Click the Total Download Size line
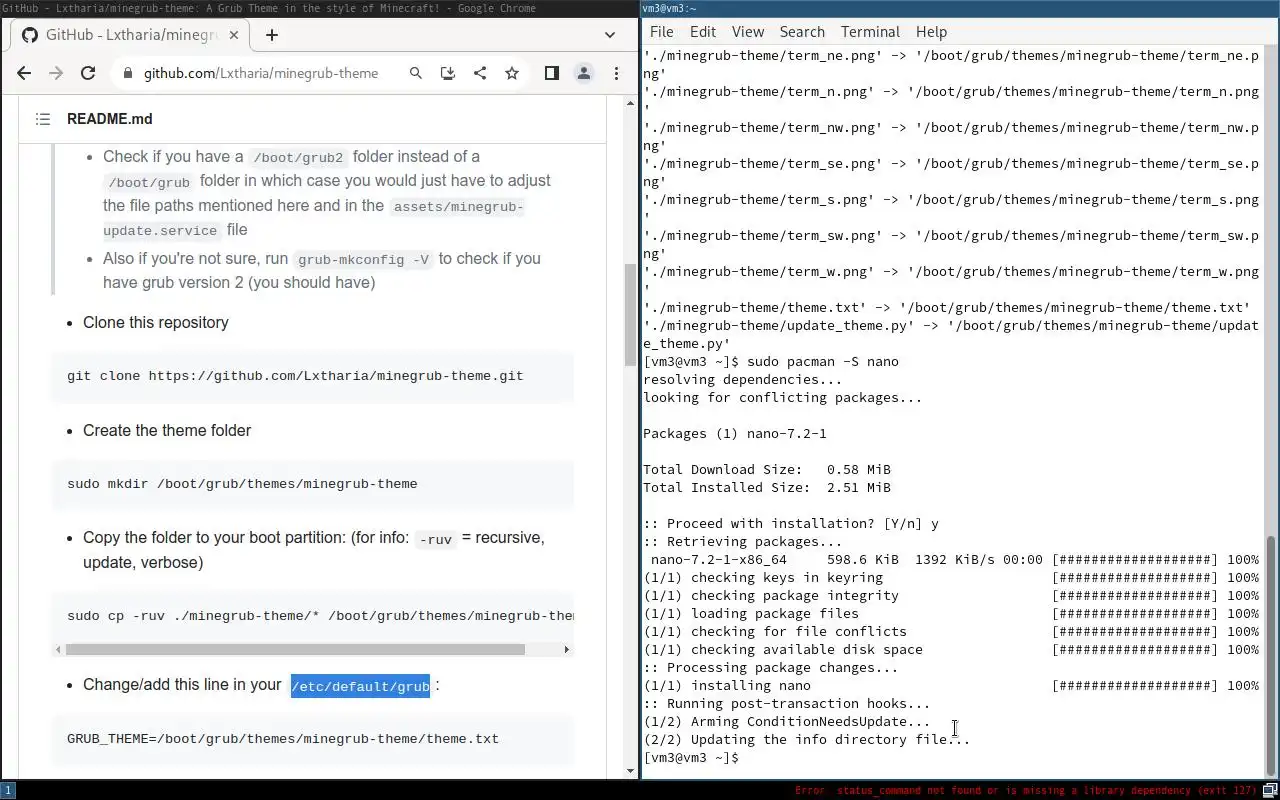The width and height of the screenshot is (1280, 800). coord(767,470)
